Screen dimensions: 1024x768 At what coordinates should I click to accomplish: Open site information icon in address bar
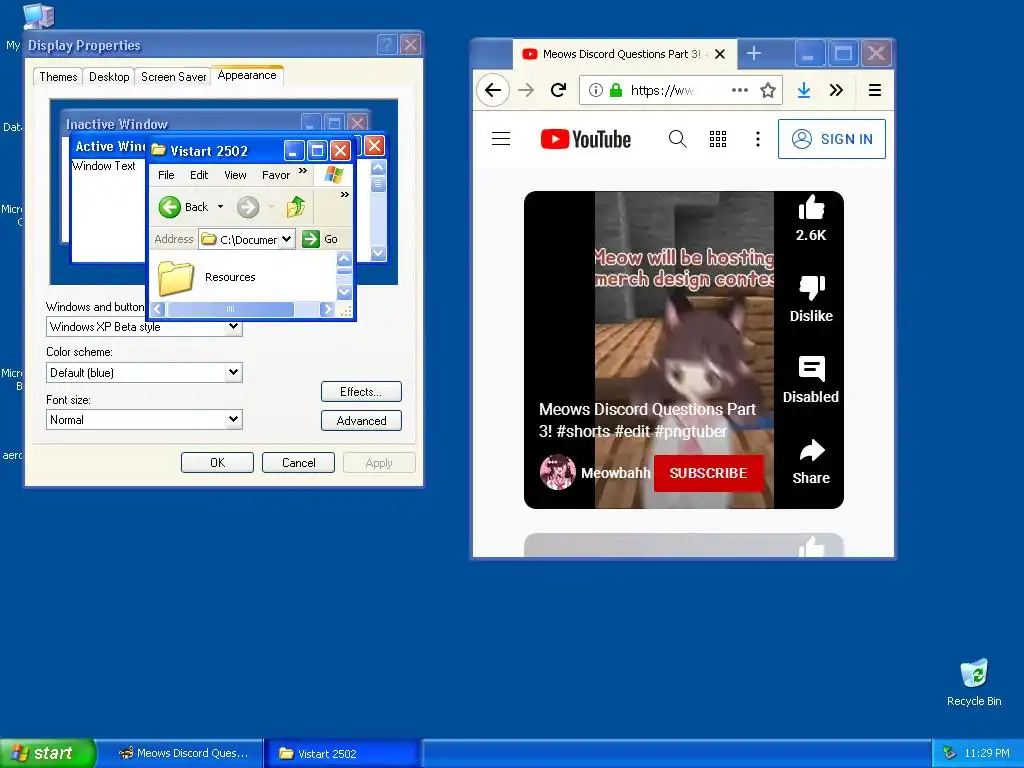pyautogui.click(x=595, y=90)
